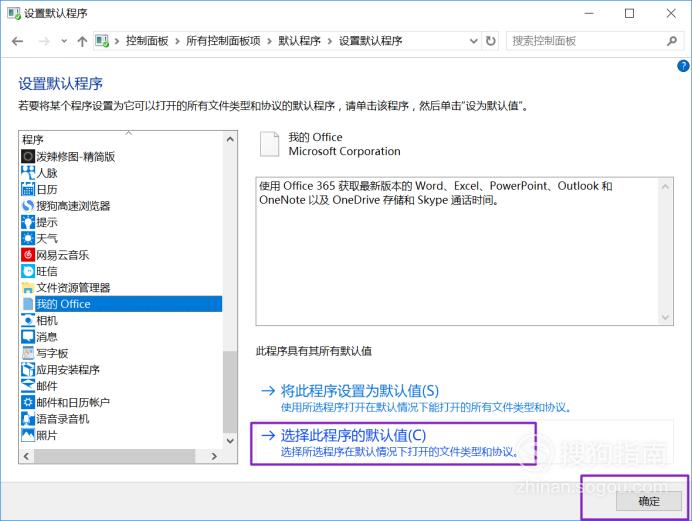This screenshot has width=692, height=521.
Task: Click the 照片 photos icon
Action: pos(28,435)
